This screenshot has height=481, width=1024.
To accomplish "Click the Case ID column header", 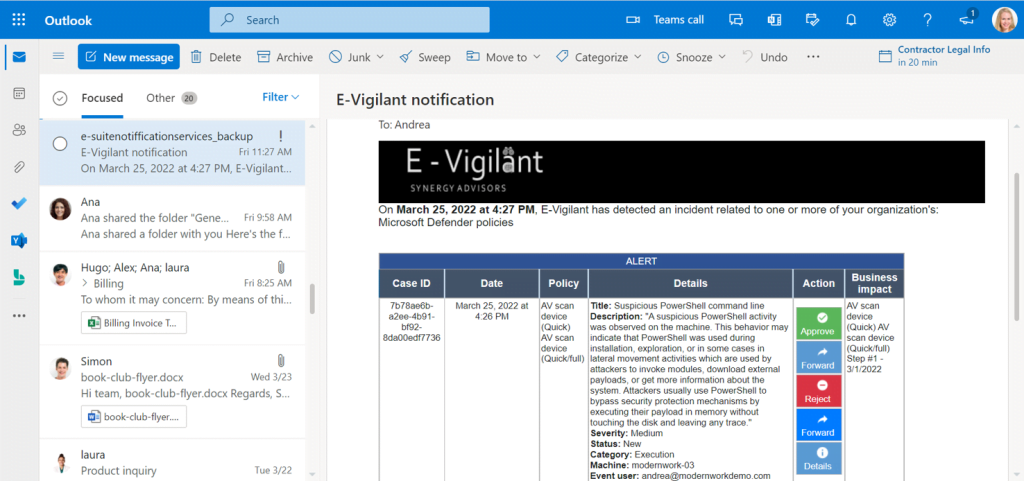I will [411, 283].
